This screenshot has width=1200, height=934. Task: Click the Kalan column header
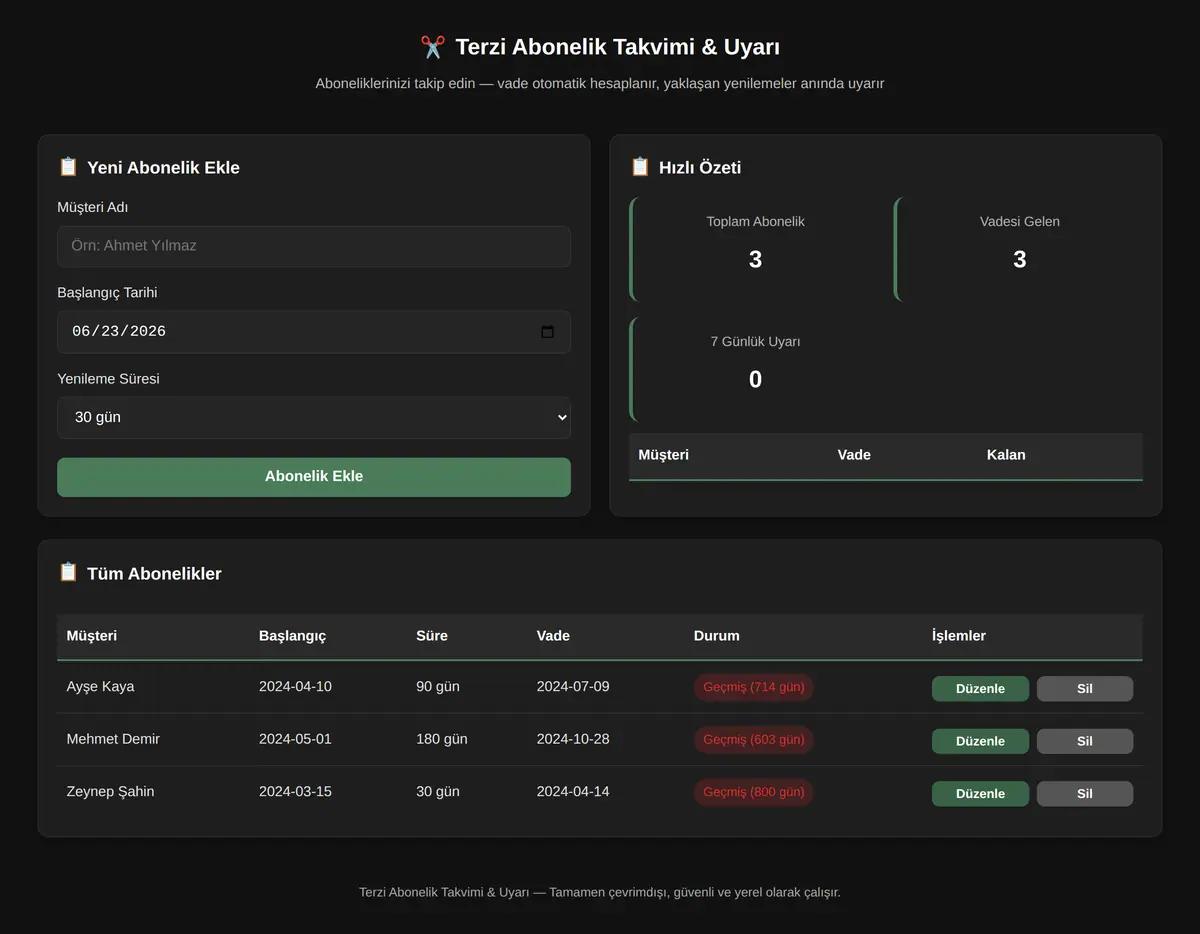coord(1006,455)
